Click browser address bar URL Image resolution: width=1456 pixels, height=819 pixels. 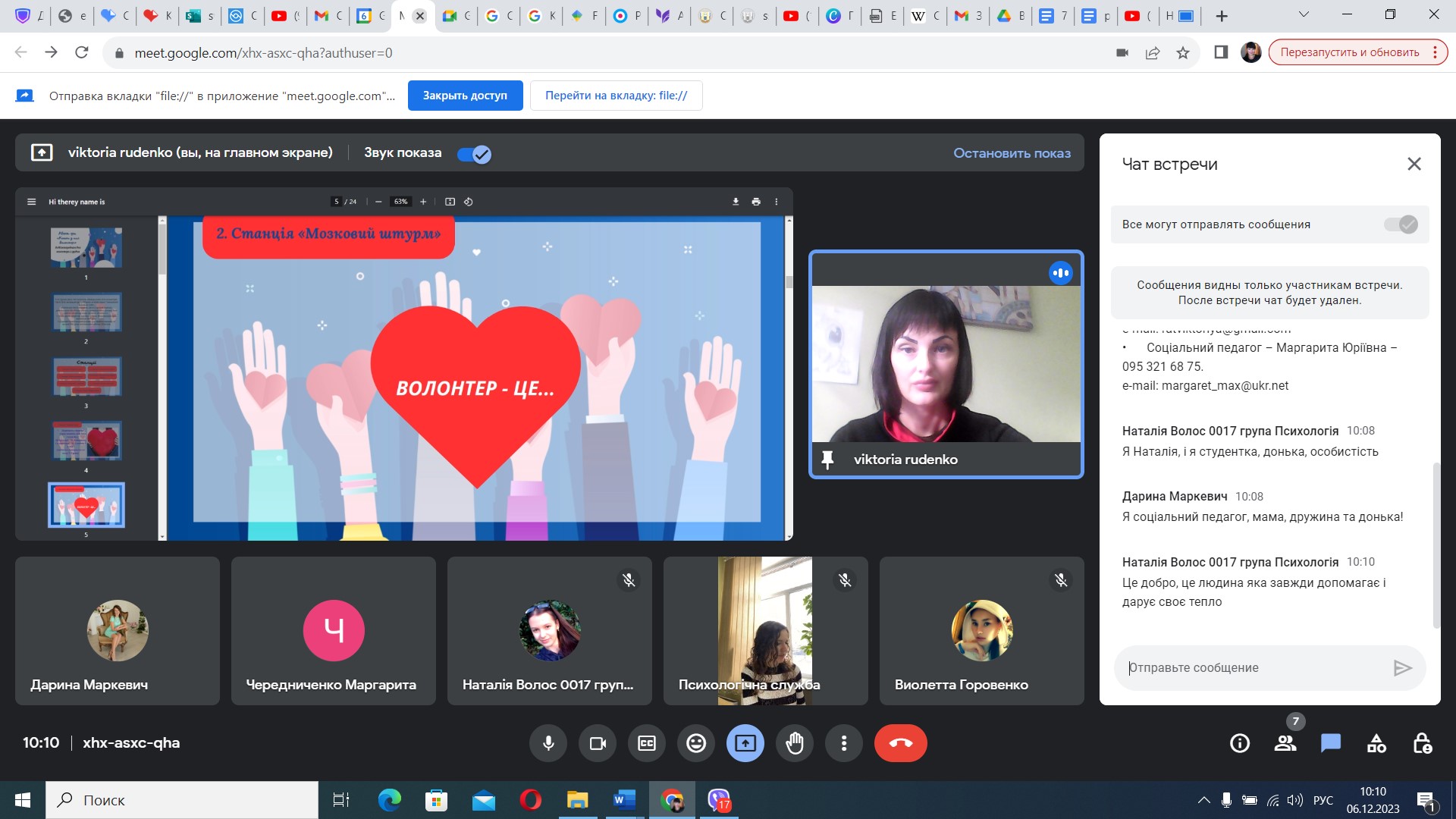tap(263, 52)
